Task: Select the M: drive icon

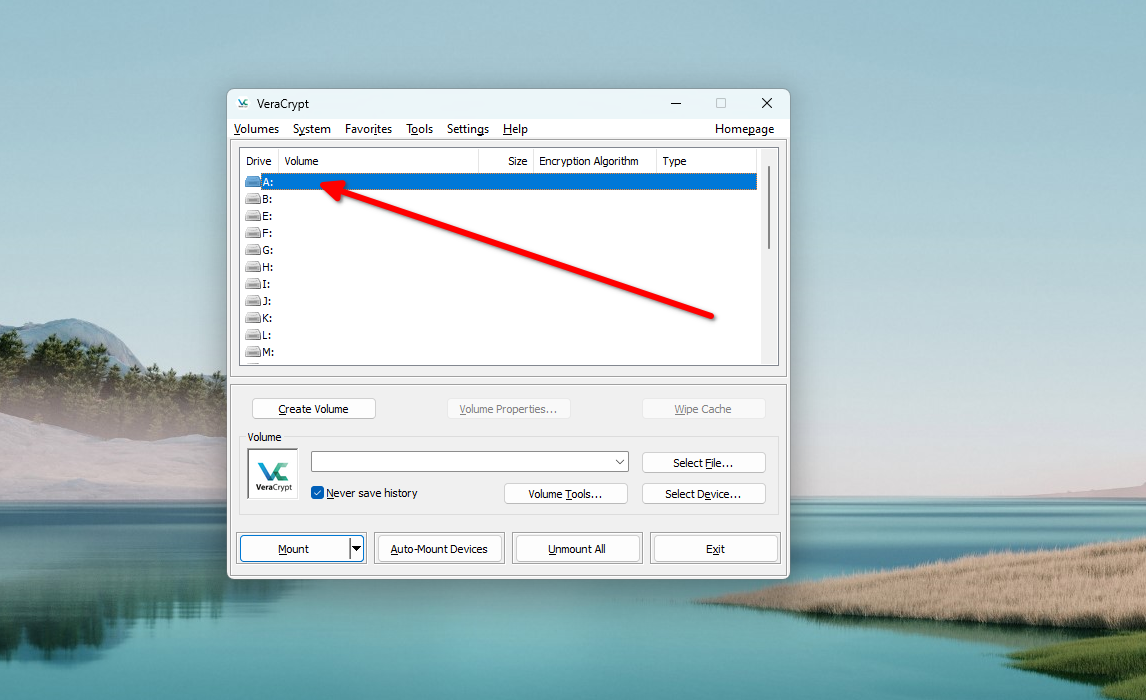Action: pyautogui.click(x=253, y=351)
